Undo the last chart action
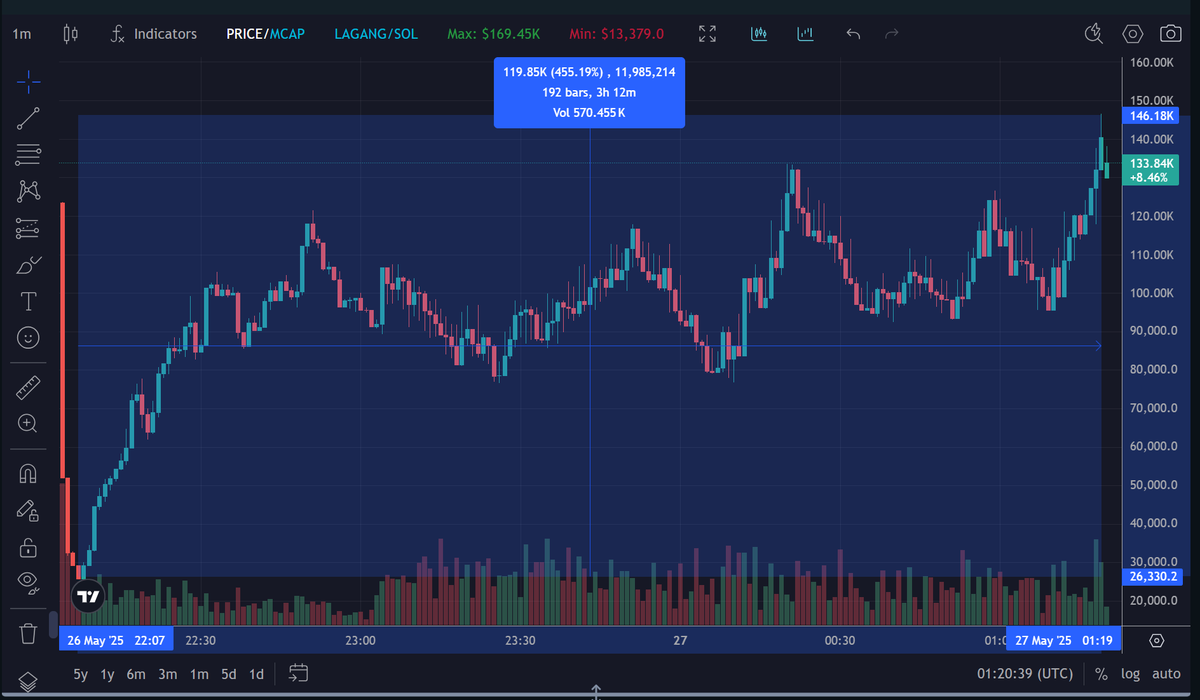 (x=853, y=34)
